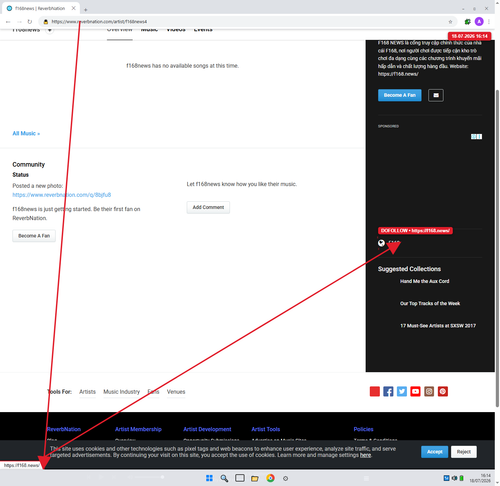Open a new browser tab

tap(86, 9)
